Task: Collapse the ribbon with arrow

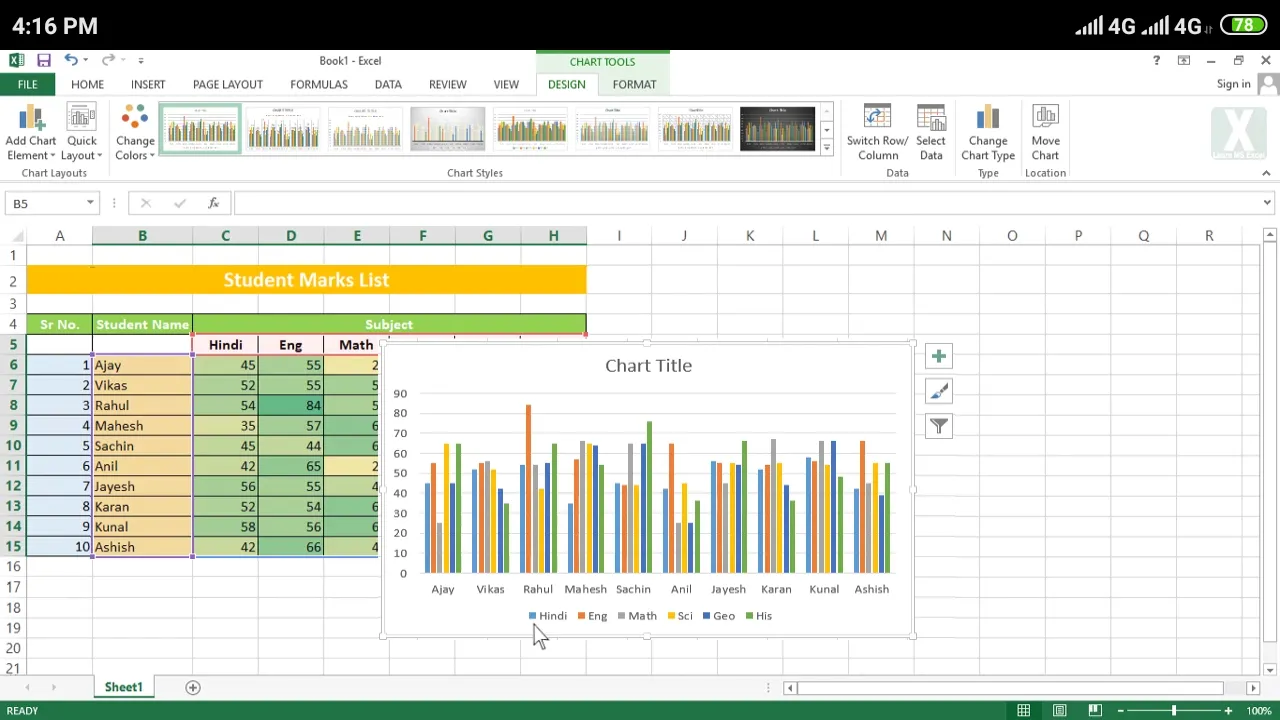Action: 1266,173
